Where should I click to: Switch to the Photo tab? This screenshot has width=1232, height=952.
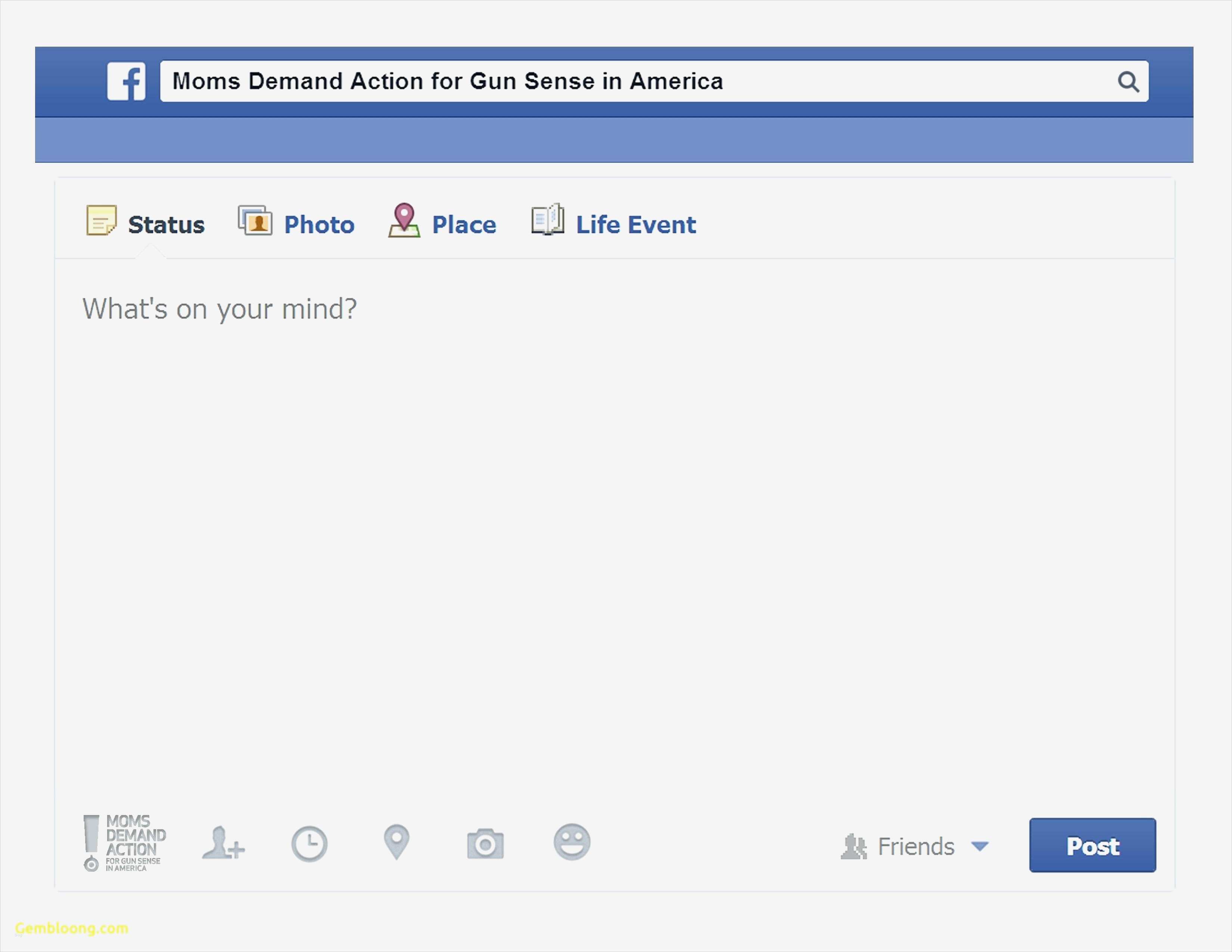tap(319, 225)
